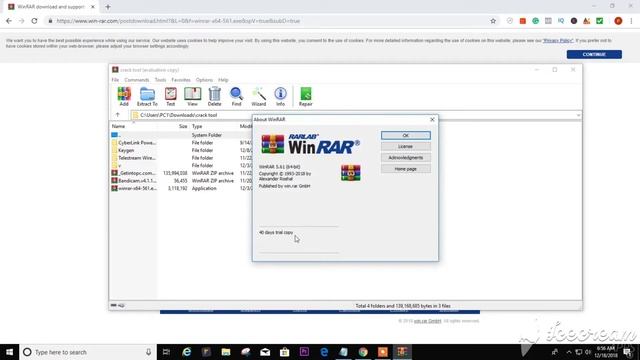Click WinRAR taskbar icon
The width and height of the screenshot is (640, 360).
tap(402, 352)
